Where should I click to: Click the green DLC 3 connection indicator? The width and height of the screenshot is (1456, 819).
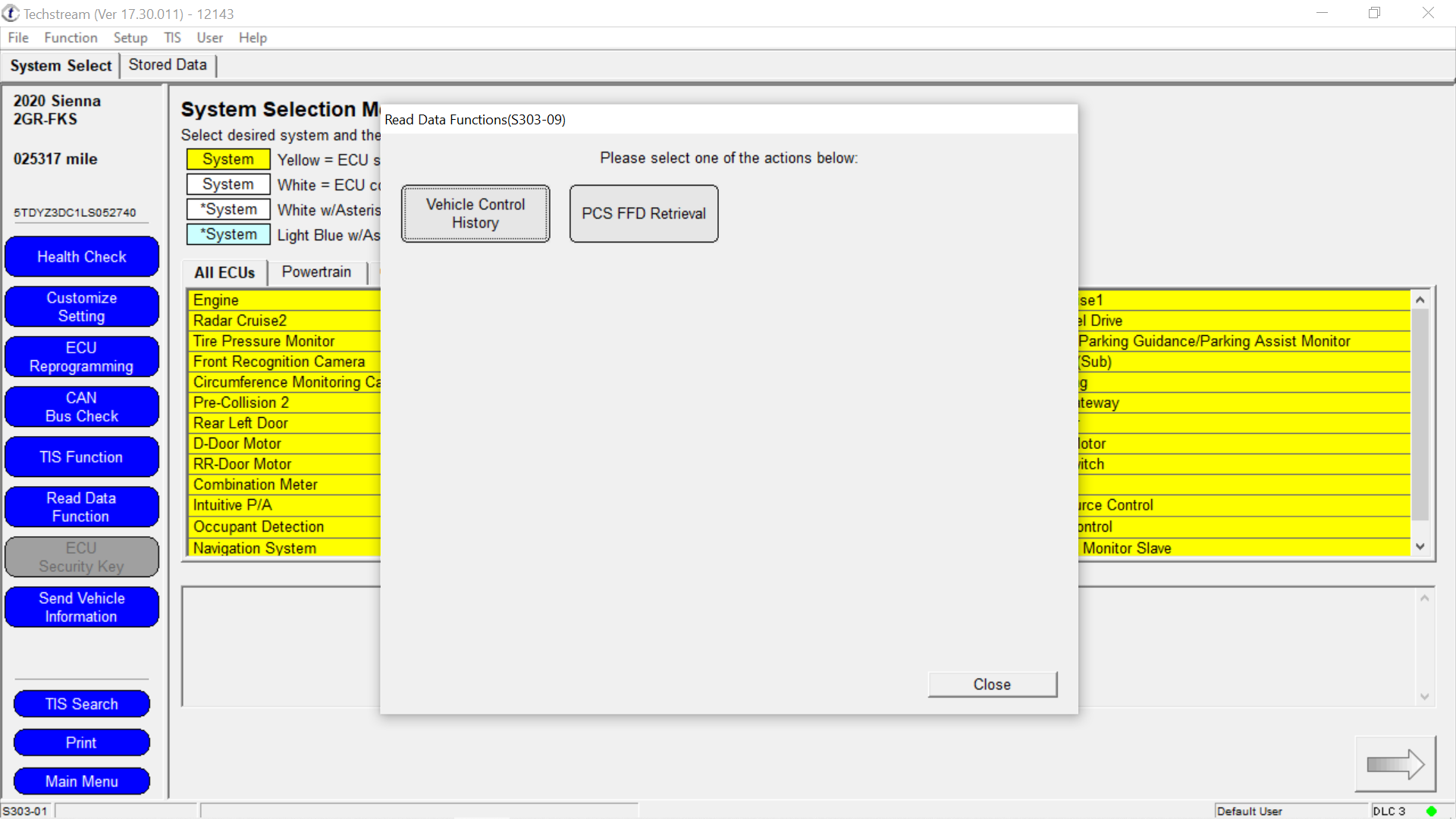point(1431,811)
